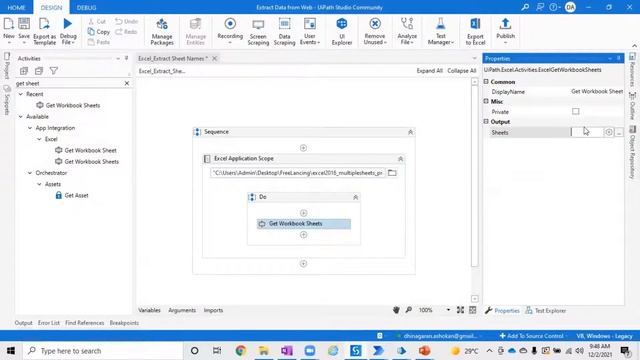
Task: Open User Events menu
Action: [x=310, y=31]
